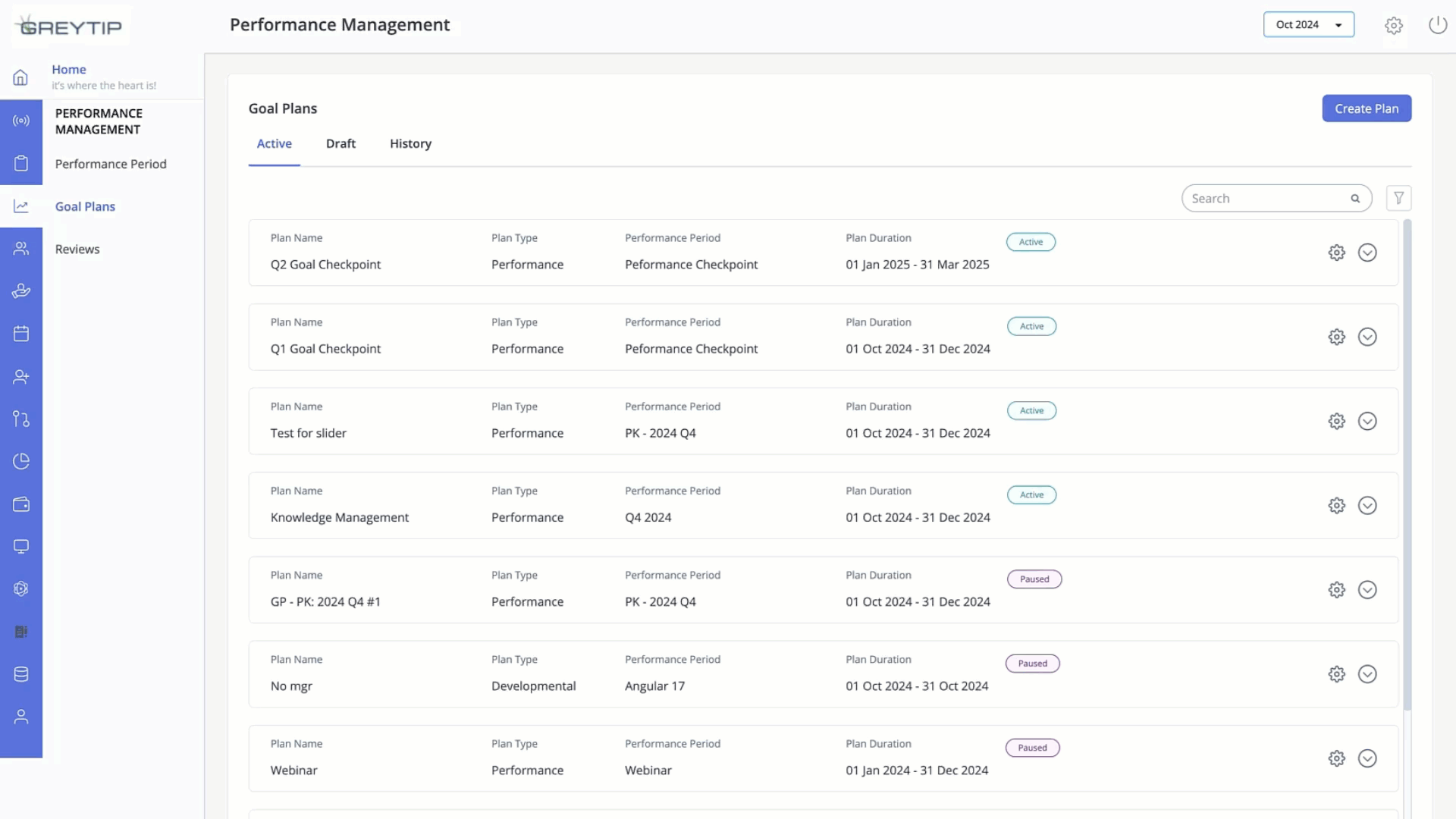This screenshot has height=819, width=1456.
Task: Click the add-user sidebar icon
Action: tap(20, 376)
